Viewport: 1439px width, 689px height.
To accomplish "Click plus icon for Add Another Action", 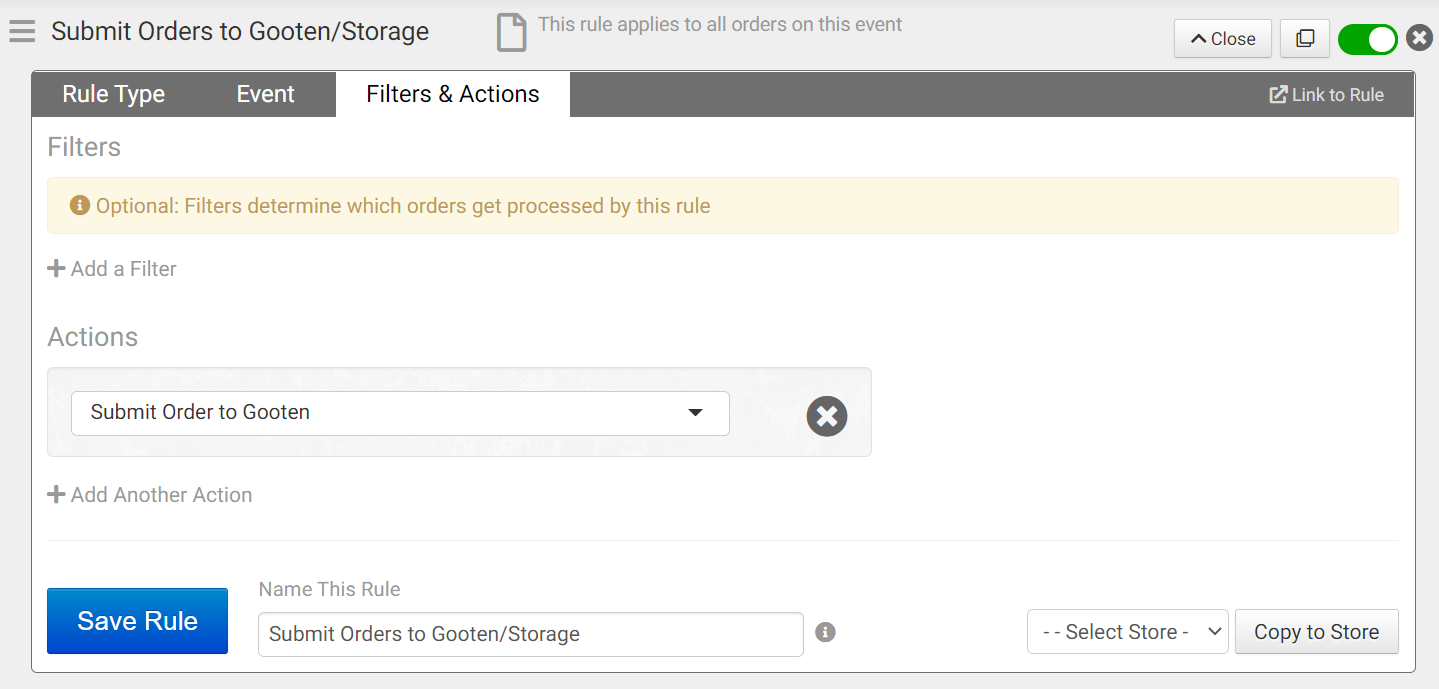I will click(57, 495).
